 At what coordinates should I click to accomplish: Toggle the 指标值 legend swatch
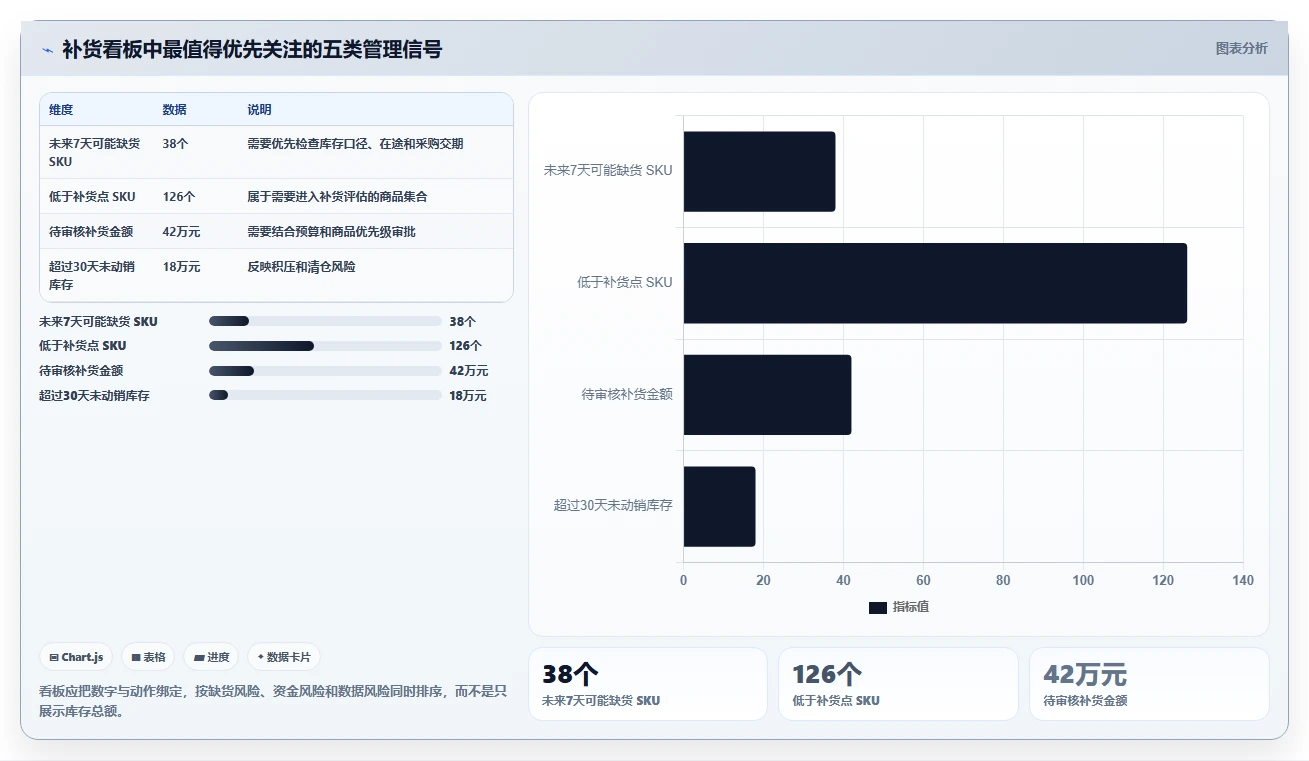(877, 608)
